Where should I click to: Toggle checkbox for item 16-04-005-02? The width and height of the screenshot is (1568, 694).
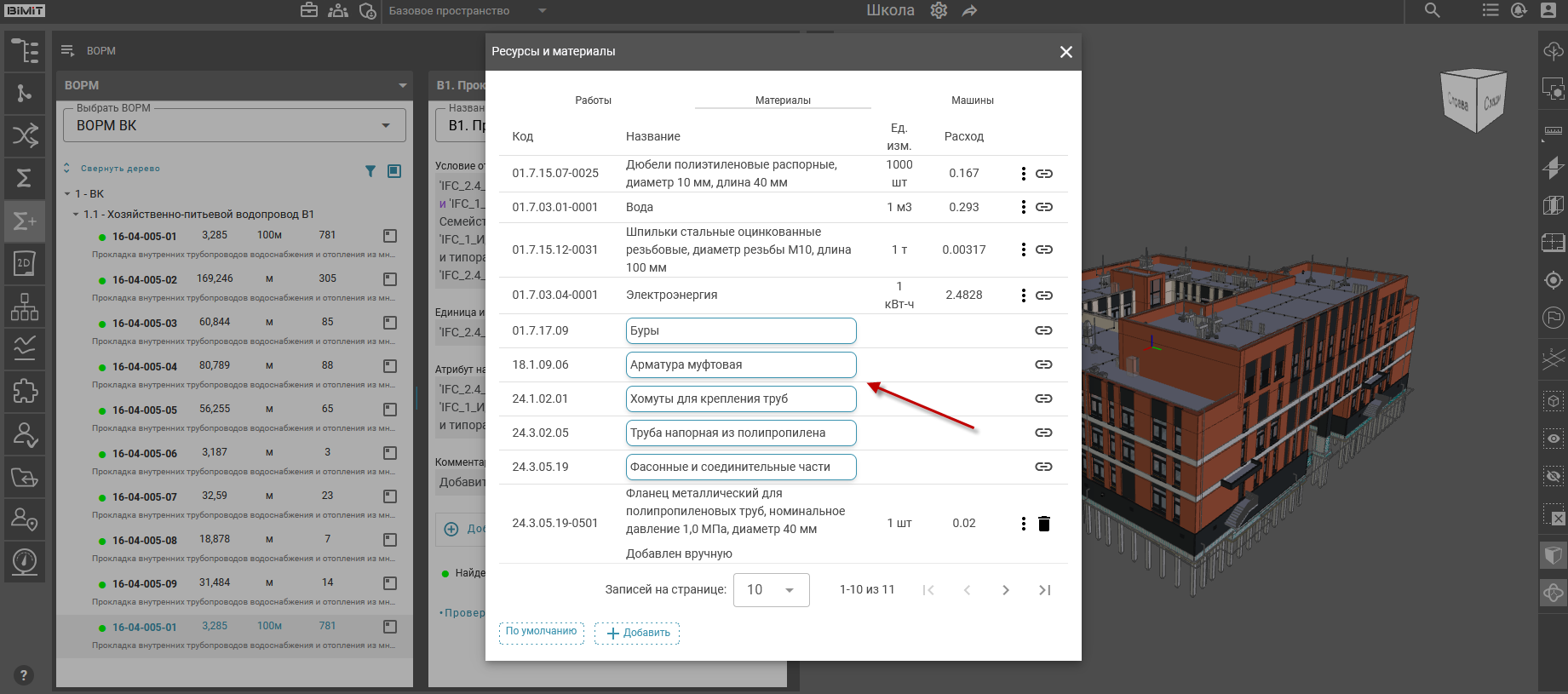390,279
